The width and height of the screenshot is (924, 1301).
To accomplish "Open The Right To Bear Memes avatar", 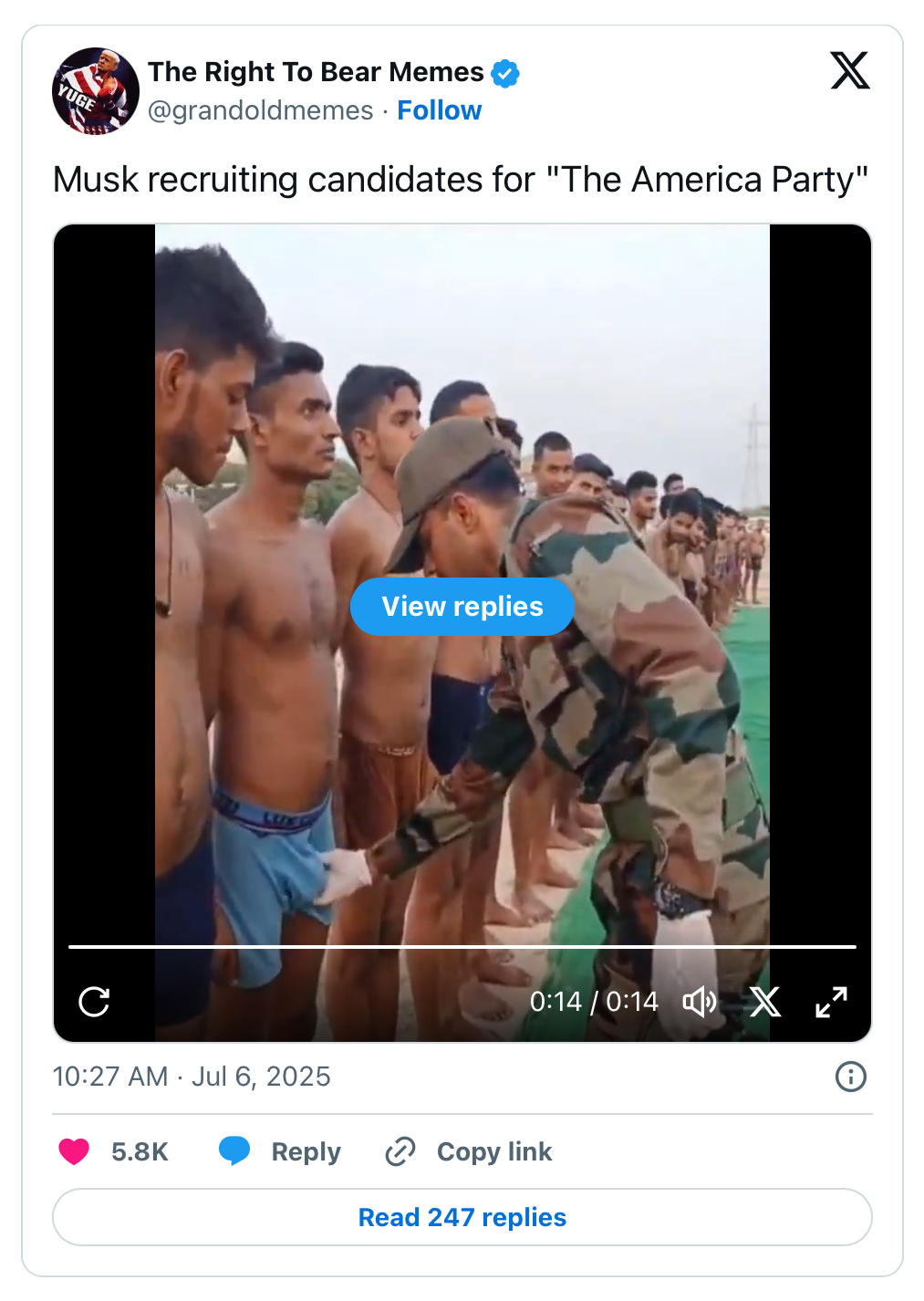I will (x=96, y=91).
